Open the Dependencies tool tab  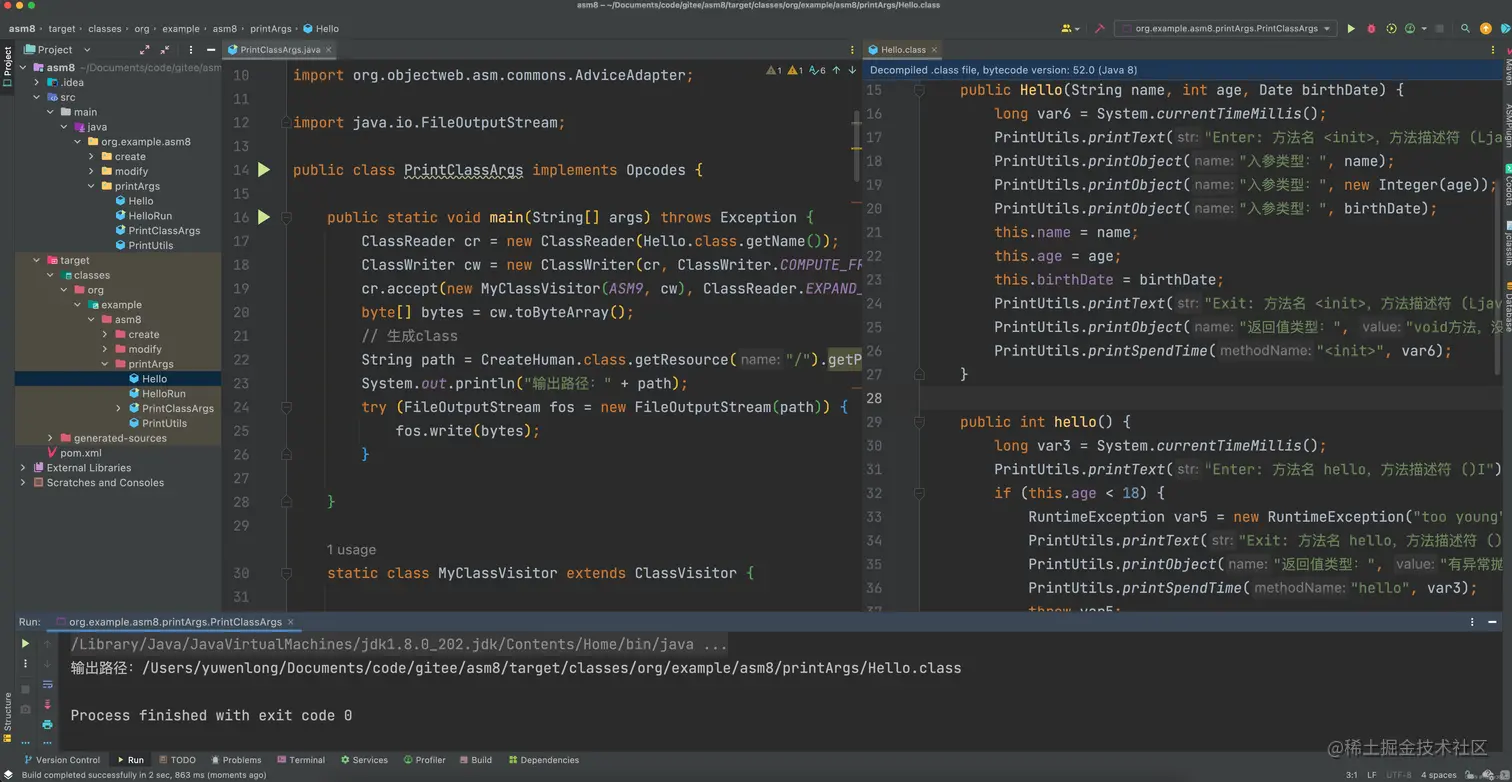[543, 760]
